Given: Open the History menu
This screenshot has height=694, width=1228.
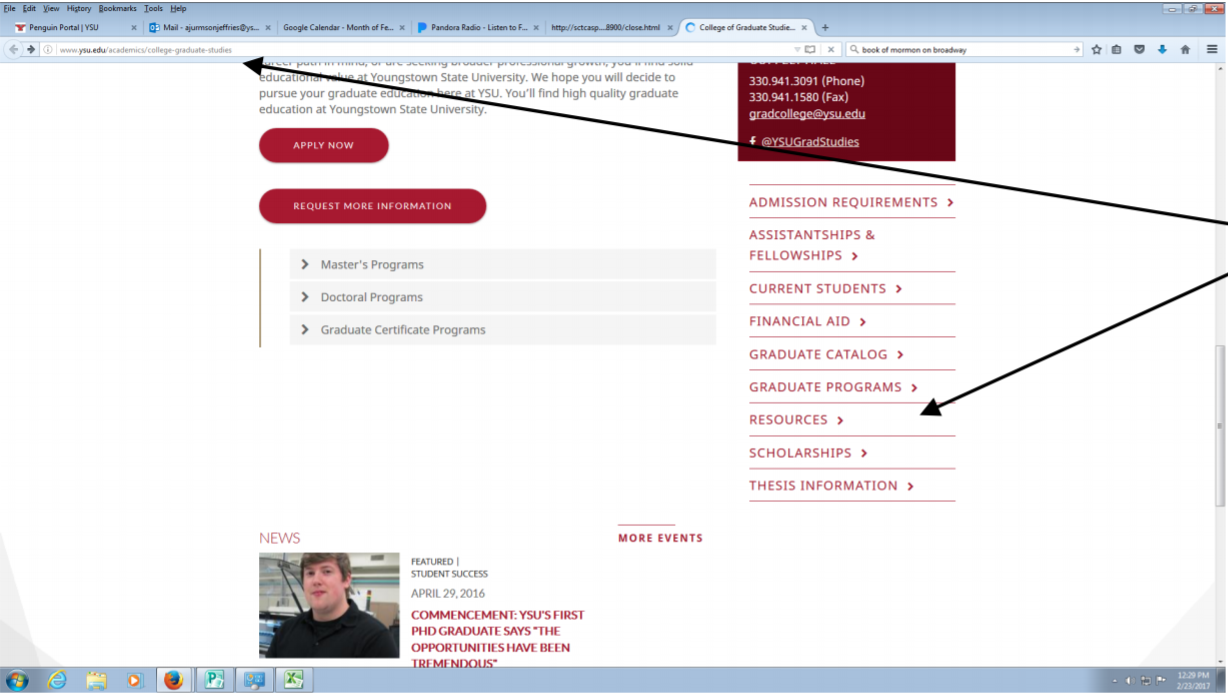Looking at the screenshot, I should (79, 8).
